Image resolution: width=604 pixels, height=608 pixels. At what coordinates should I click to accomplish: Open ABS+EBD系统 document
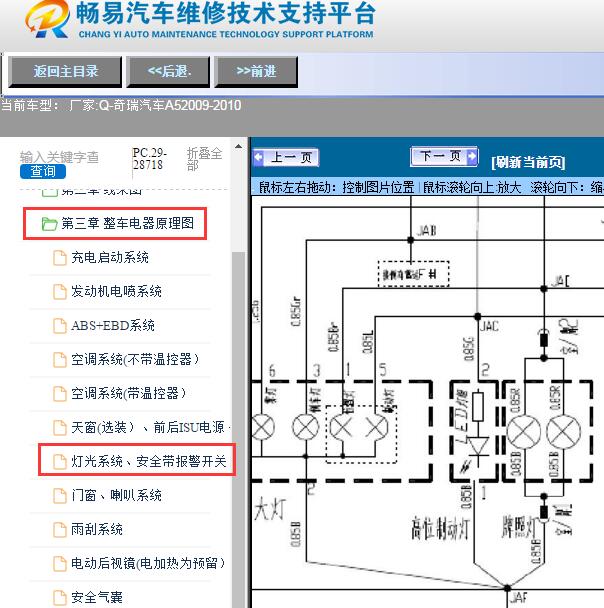pyautogui.click(x=113, y=326)
